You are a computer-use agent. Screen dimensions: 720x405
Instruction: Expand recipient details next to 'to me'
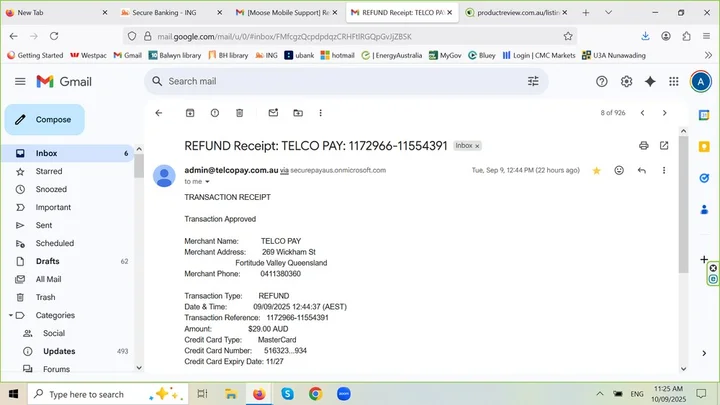(208, 182)
